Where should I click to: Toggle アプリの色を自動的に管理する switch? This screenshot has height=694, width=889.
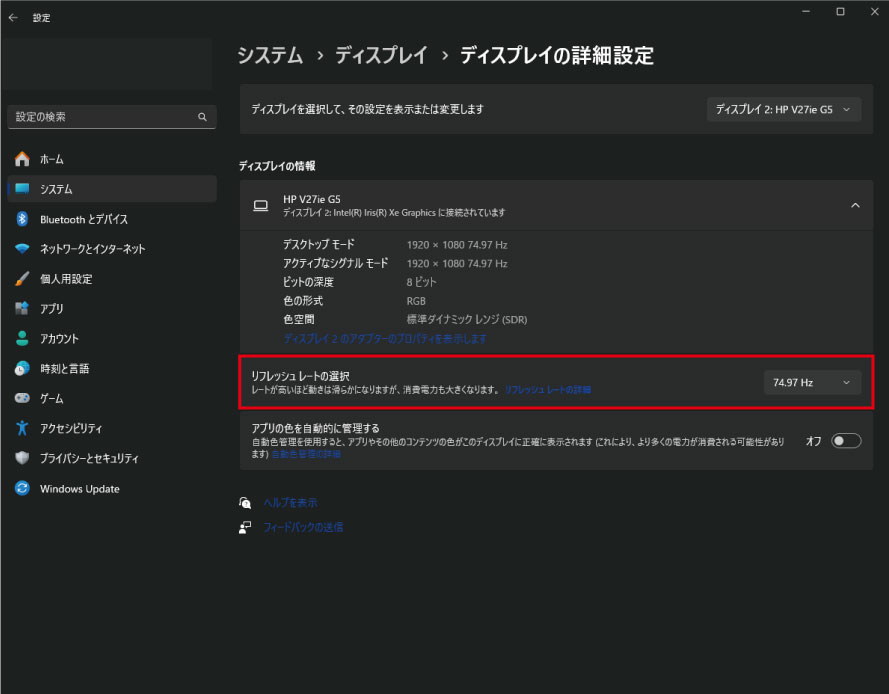[845, 441]
